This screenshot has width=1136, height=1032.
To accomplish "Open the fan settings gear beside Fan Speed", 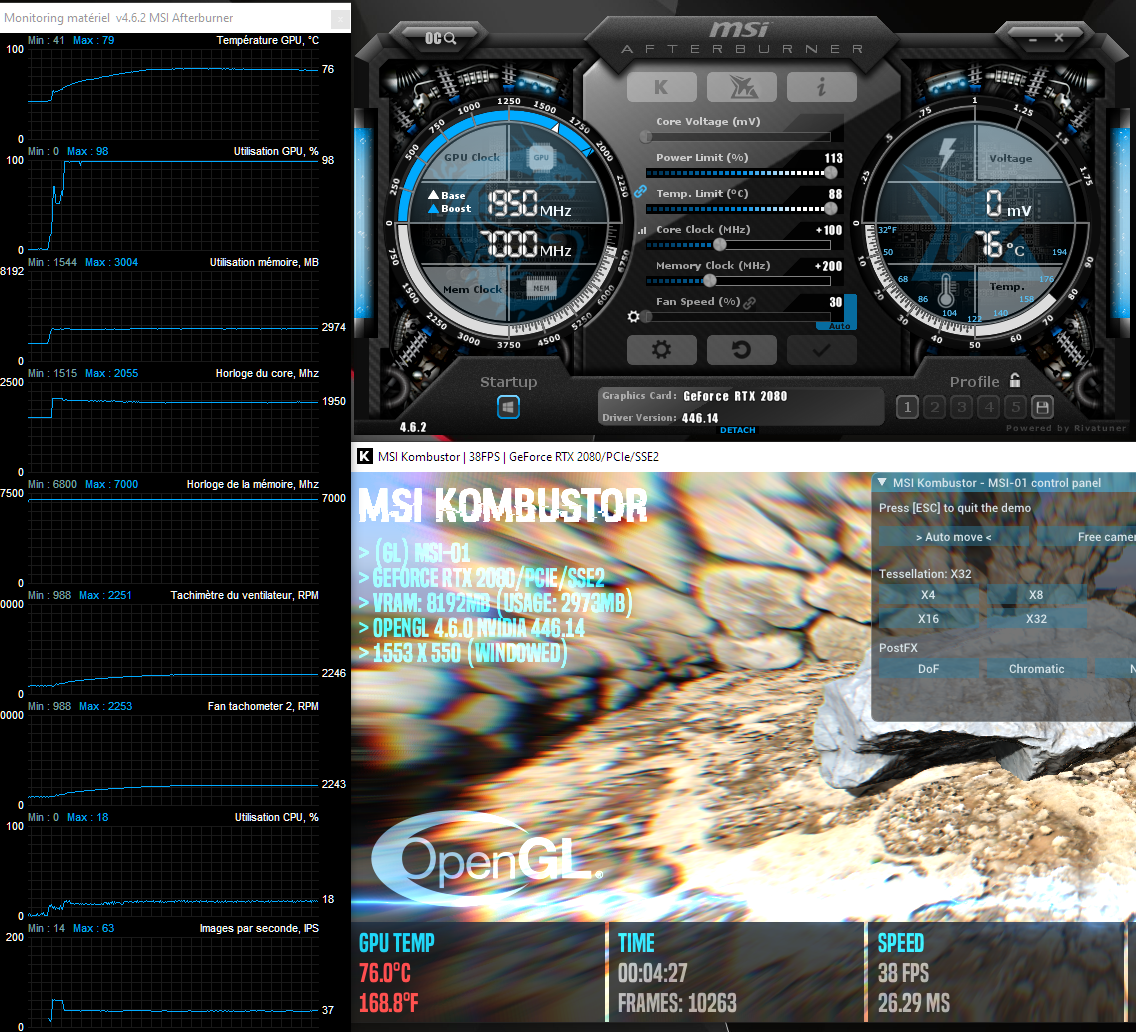I will (x=633, y=317).
